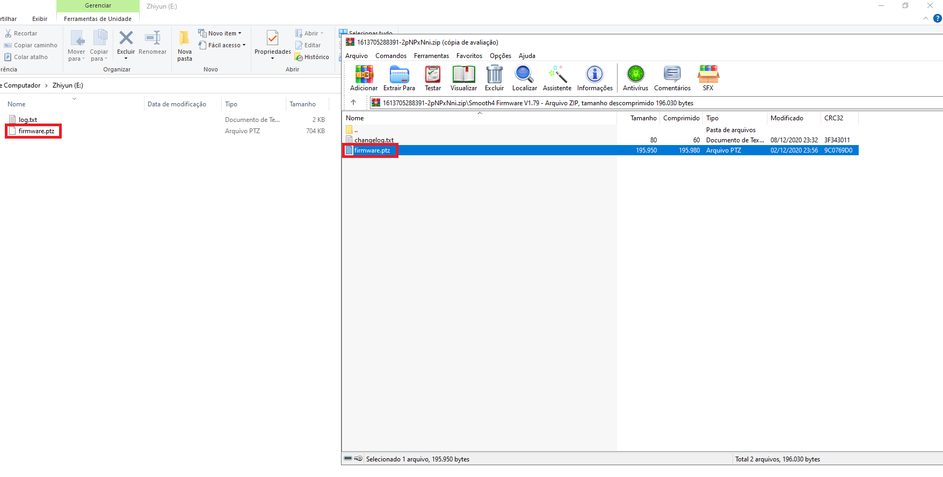
Task: Click Copiar para in Explorer ribbon
Action: click(x=99, y=45)
